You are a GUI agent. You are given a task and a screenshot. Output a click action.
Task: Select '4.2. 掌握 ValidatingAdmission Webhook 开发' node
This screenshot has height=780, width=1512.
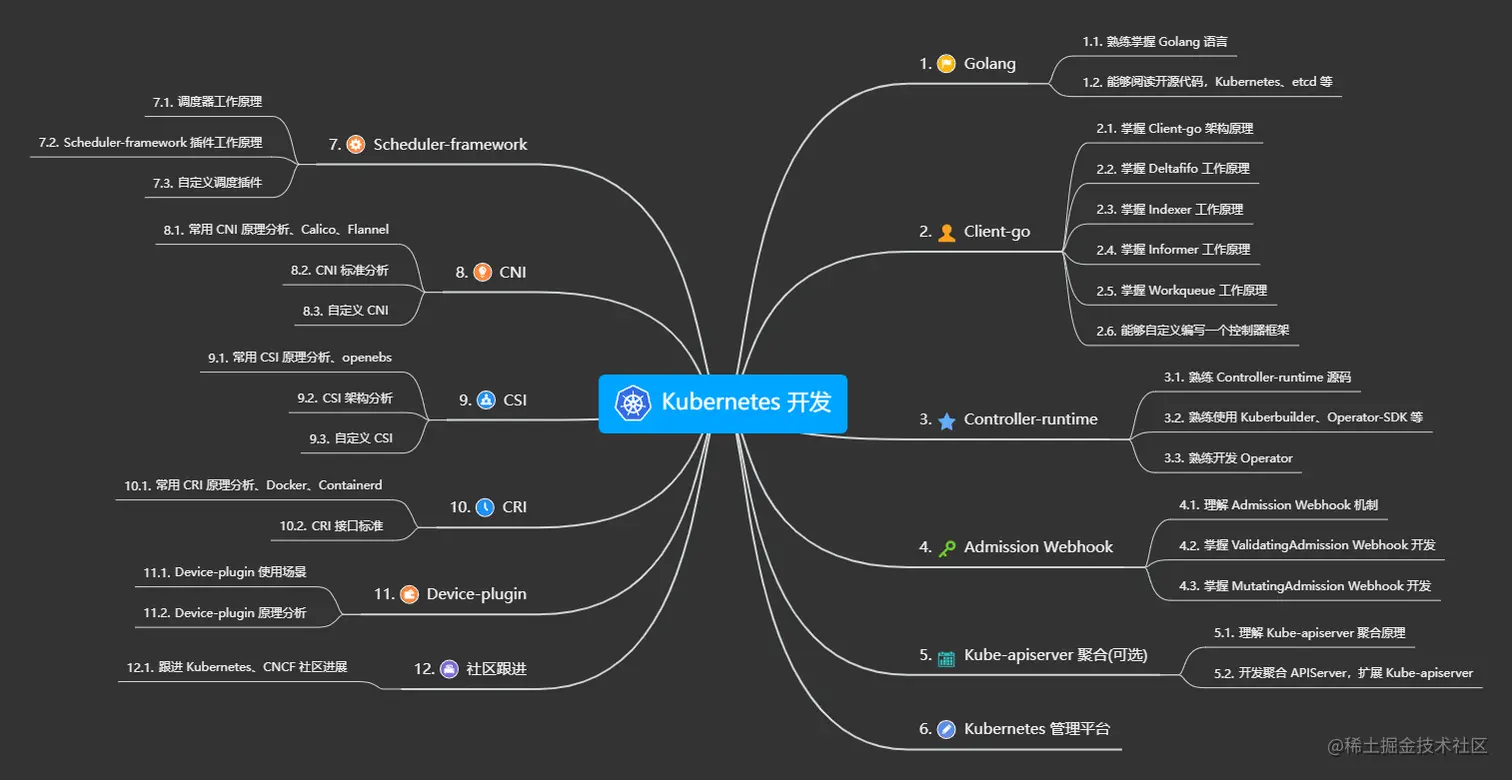point(1307,546)
